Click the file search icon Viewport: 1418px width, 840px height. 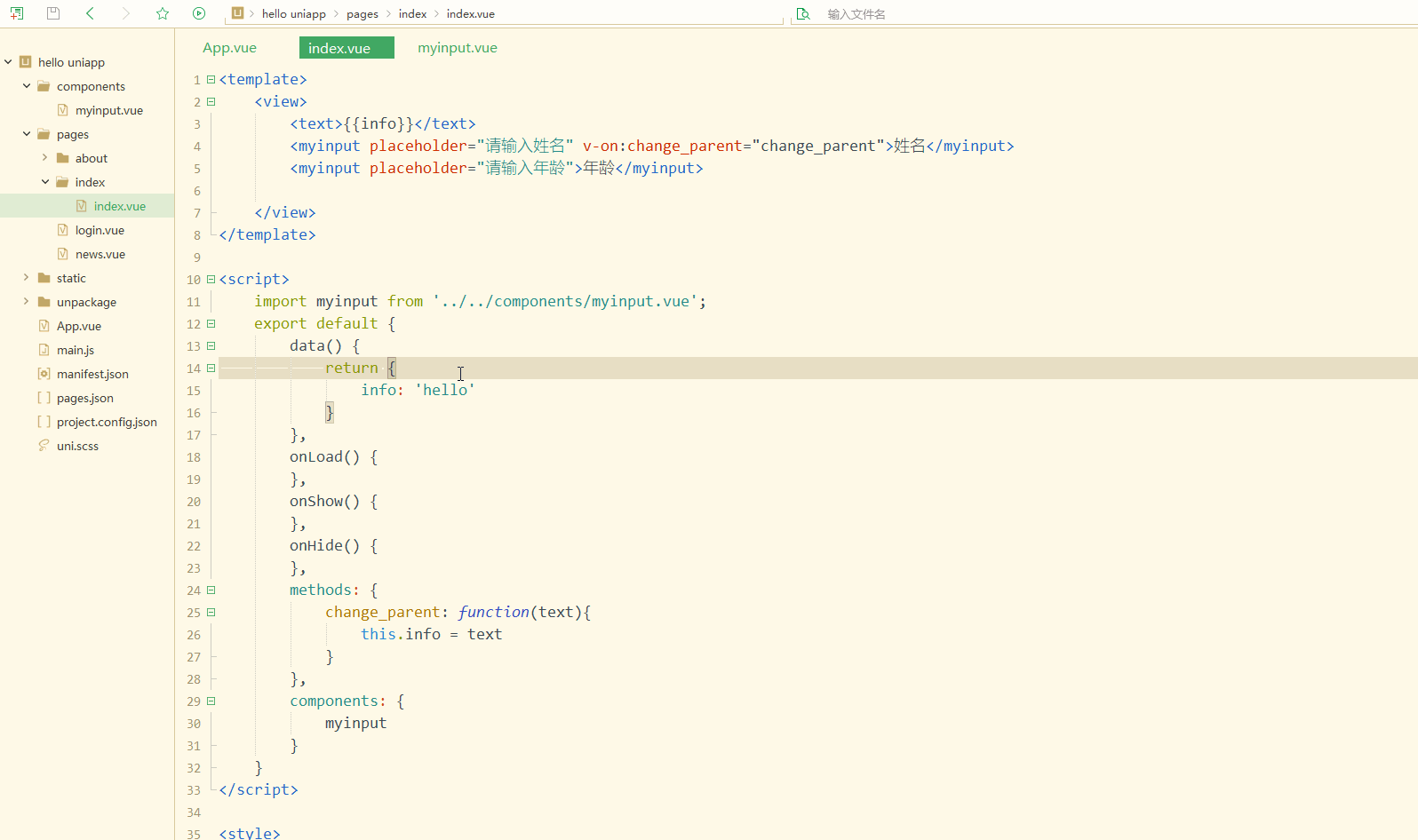coord(803,13)
